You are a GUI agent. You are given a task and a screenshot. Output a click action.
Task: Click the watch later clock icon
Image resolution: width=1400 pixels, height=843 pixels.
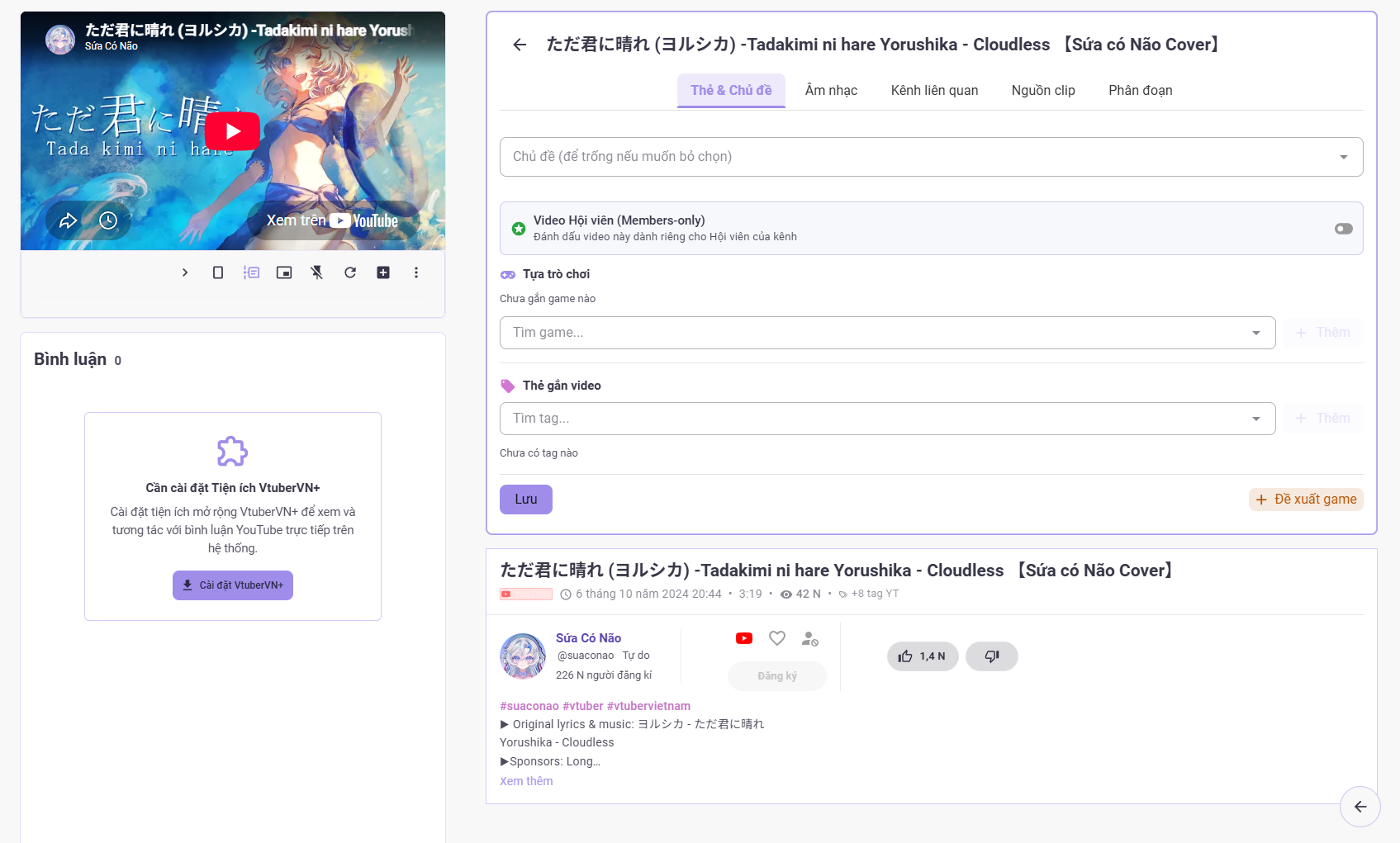(108, 220)
